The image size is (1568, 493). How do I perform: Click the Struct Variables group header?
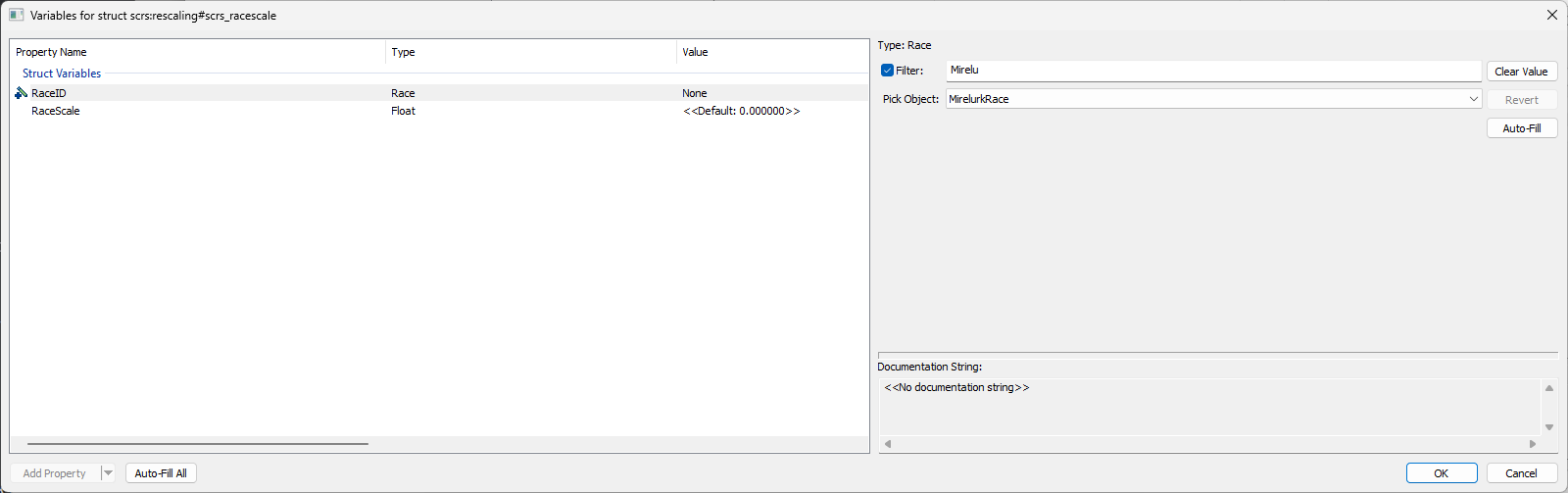(x=62, y=74)
